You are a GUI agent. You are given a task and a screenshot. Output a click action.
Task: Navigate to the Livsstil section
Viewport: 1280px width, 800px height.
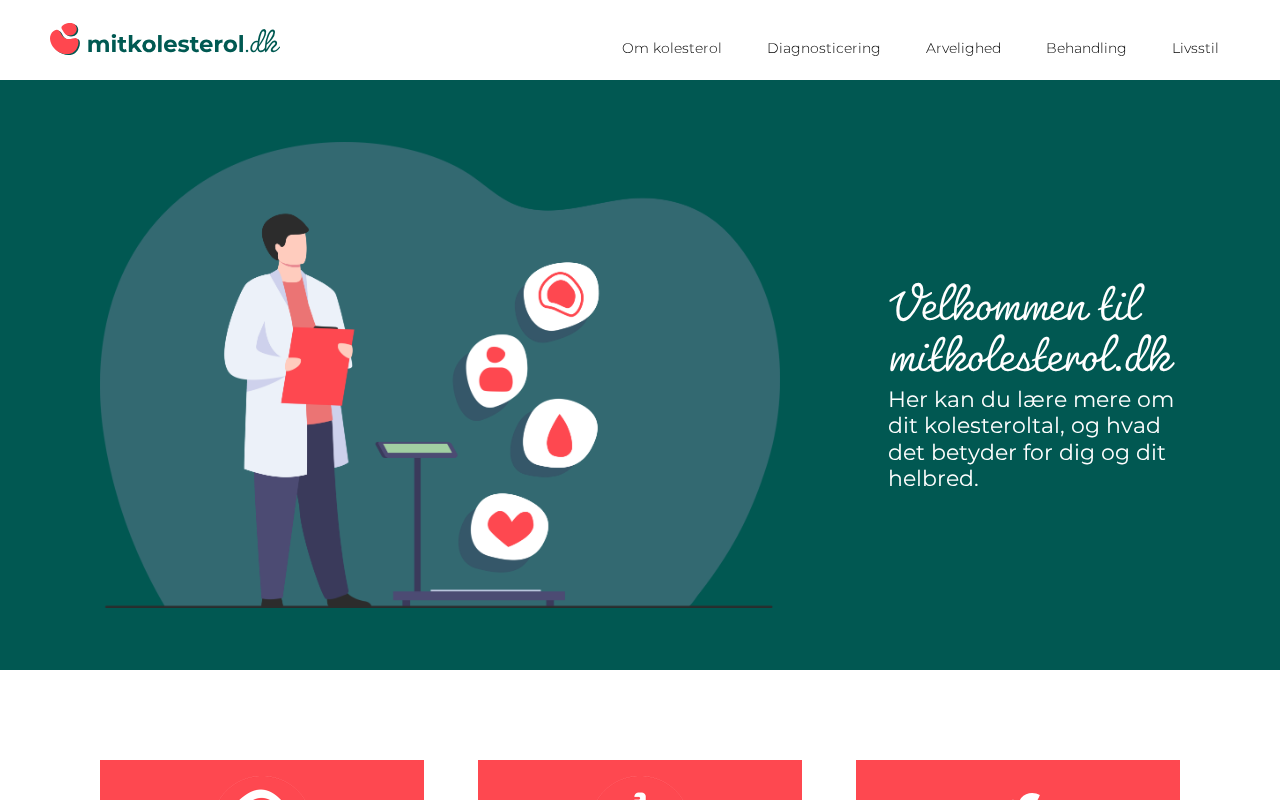1195,48
